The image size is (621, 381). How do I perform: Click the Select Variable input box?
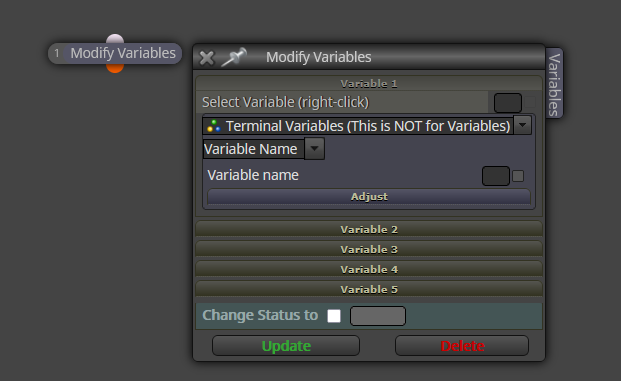(x=508, y=103)
